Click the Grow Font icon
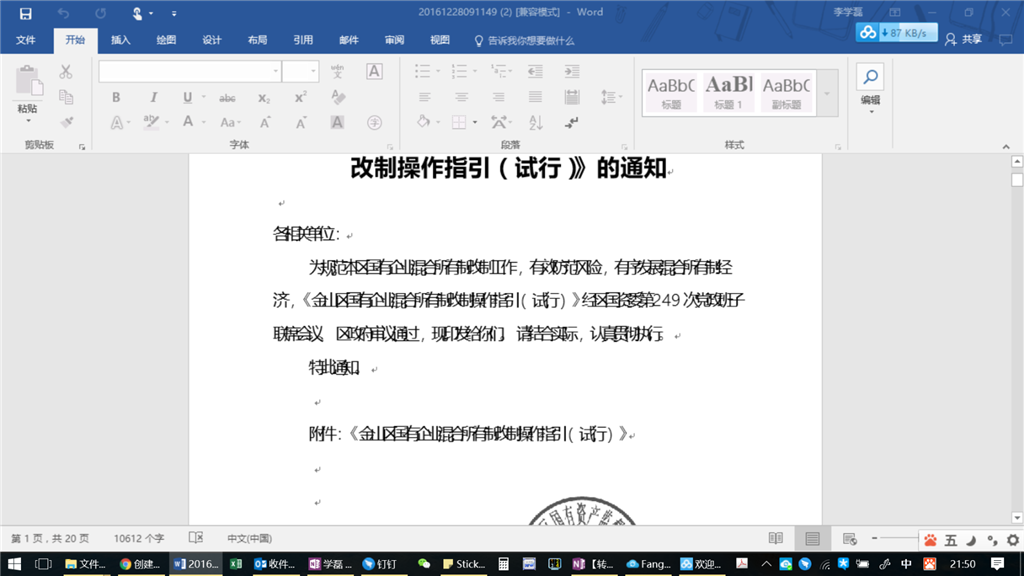This screenshot has width=1024, height=576. pyautogui.click(x=265, y=122)
